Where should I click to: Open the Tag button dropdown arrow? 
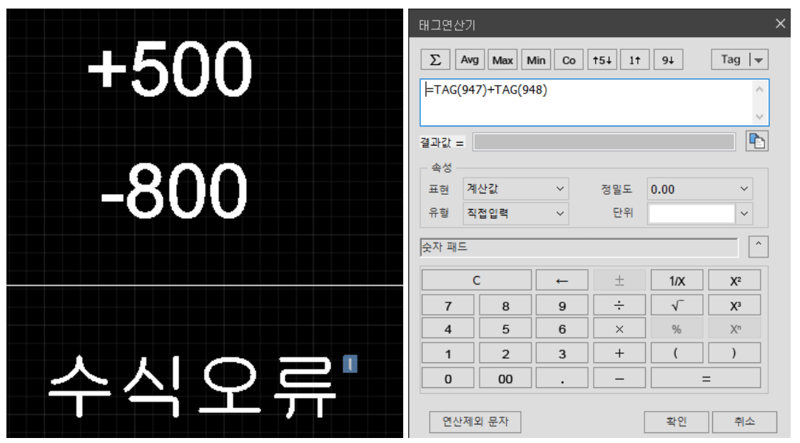tap(759, 60)
